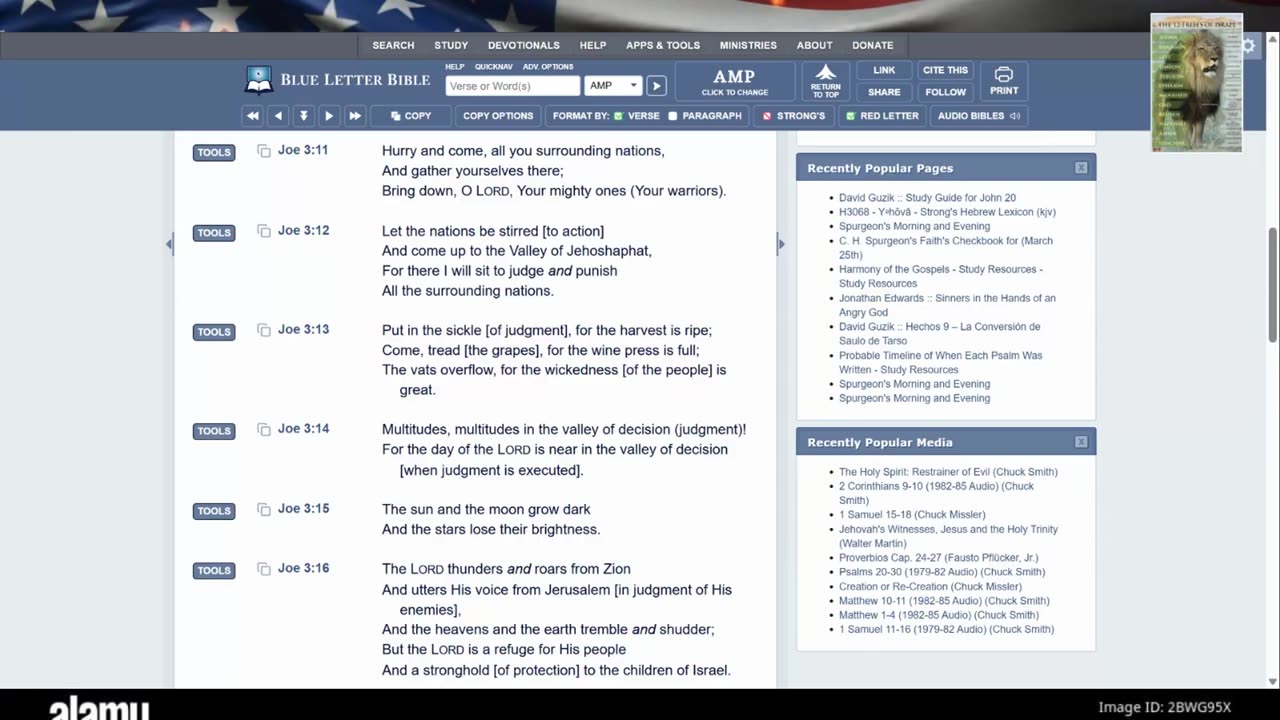
Task: Open Adv. Options above the search box
Action: pos(548,67)
